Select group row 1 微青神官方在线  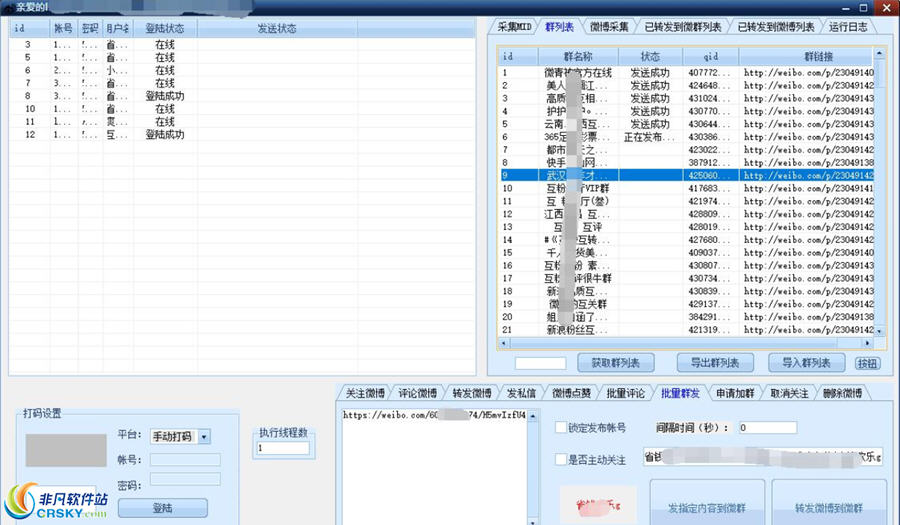pyautogui.click(x=685, y=73)
